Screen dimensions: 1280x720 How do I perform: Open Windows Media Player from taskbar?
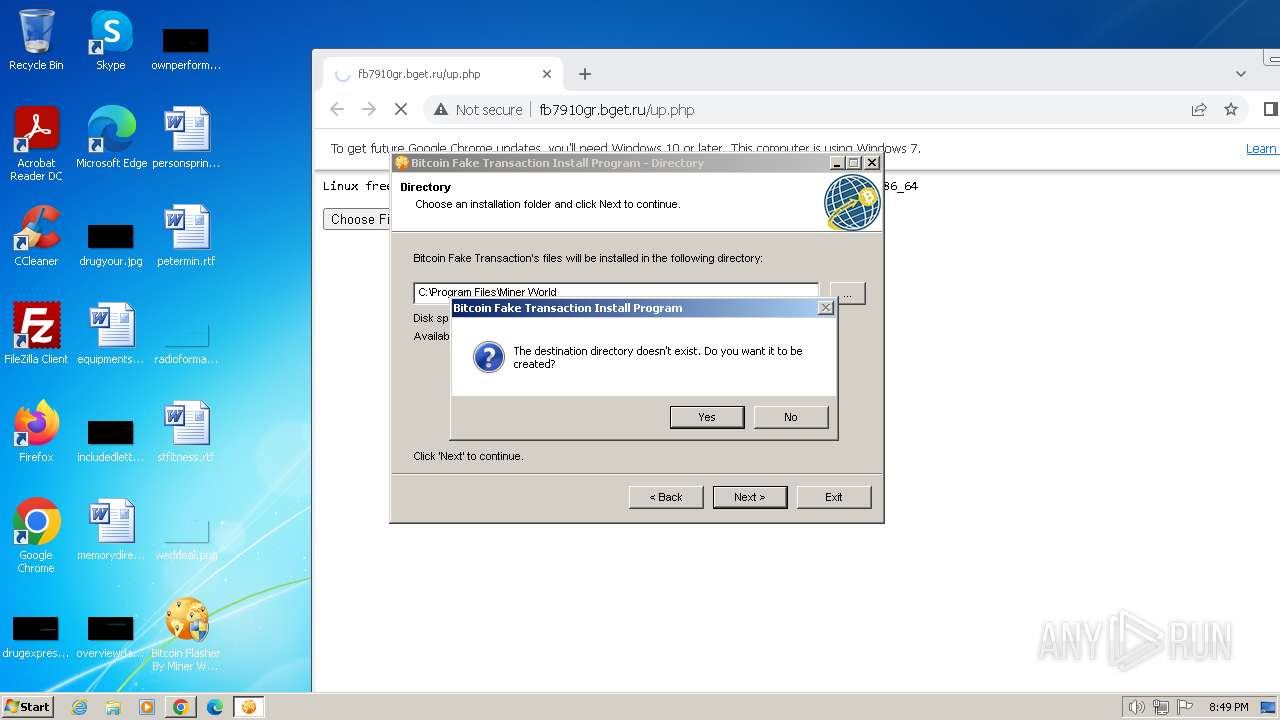(x=147, y=707)
